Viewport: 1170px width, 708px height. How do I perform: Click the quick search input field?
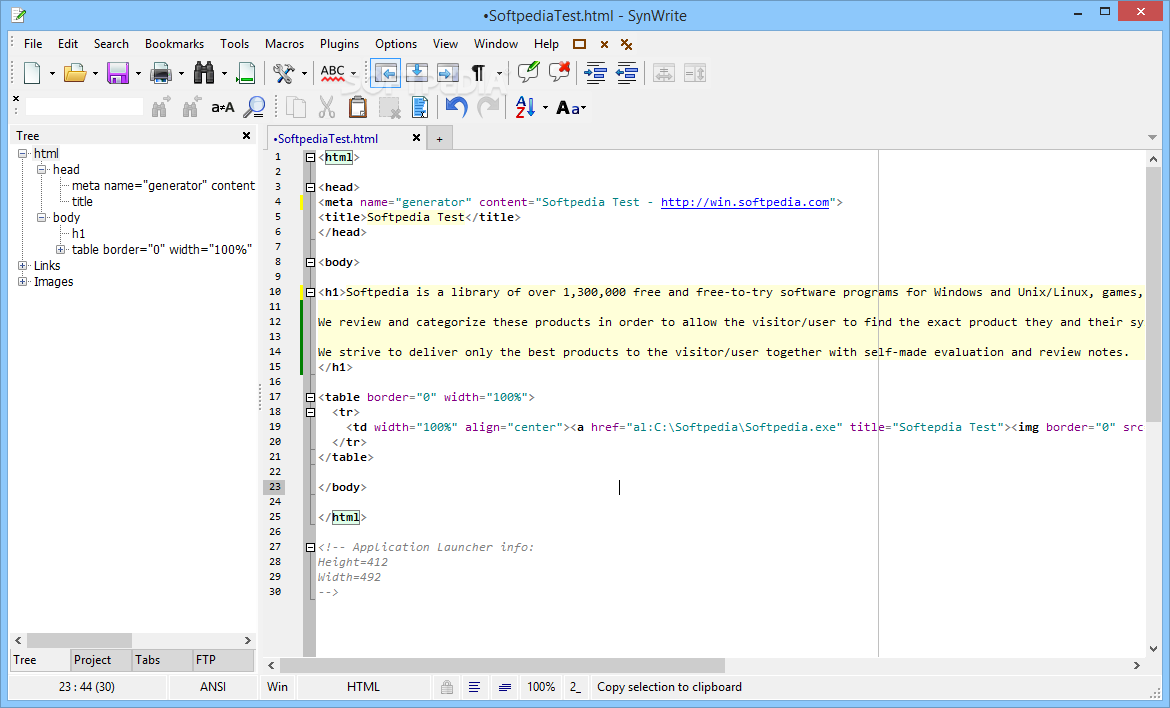coord(84,107)
